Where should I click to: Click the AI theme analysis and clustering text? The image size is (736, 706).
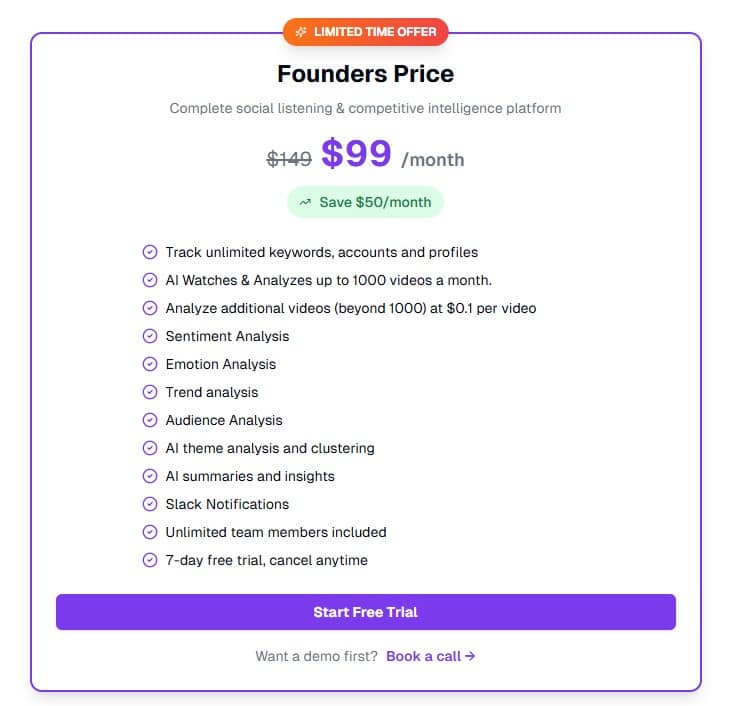(x=270, y=448)
